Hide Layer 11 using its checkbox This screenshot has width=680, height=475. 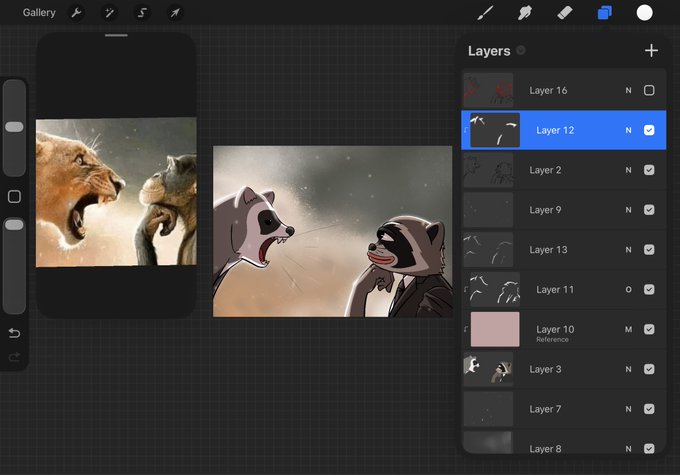pyautogui.click(x=649, y=289)
